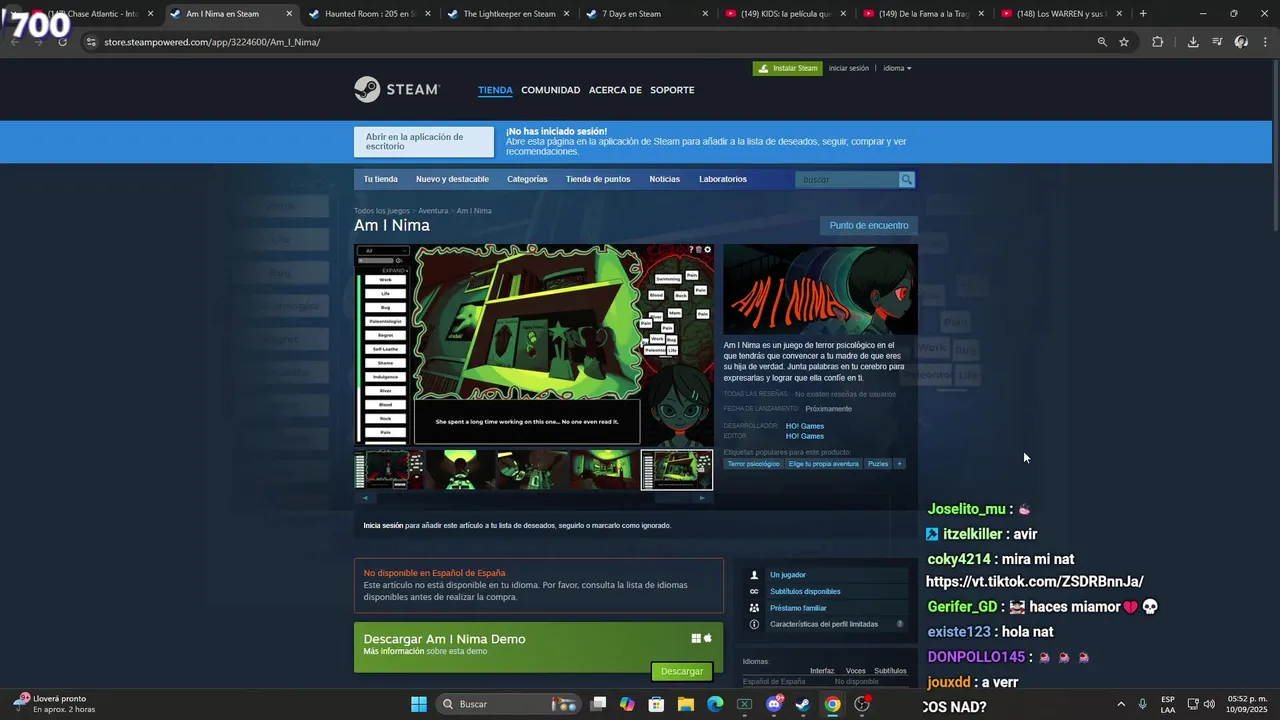The image size is (1280, 720).
Task: Click Abrir en la aplicación de escritorio
Action: (x=424, y=142)
